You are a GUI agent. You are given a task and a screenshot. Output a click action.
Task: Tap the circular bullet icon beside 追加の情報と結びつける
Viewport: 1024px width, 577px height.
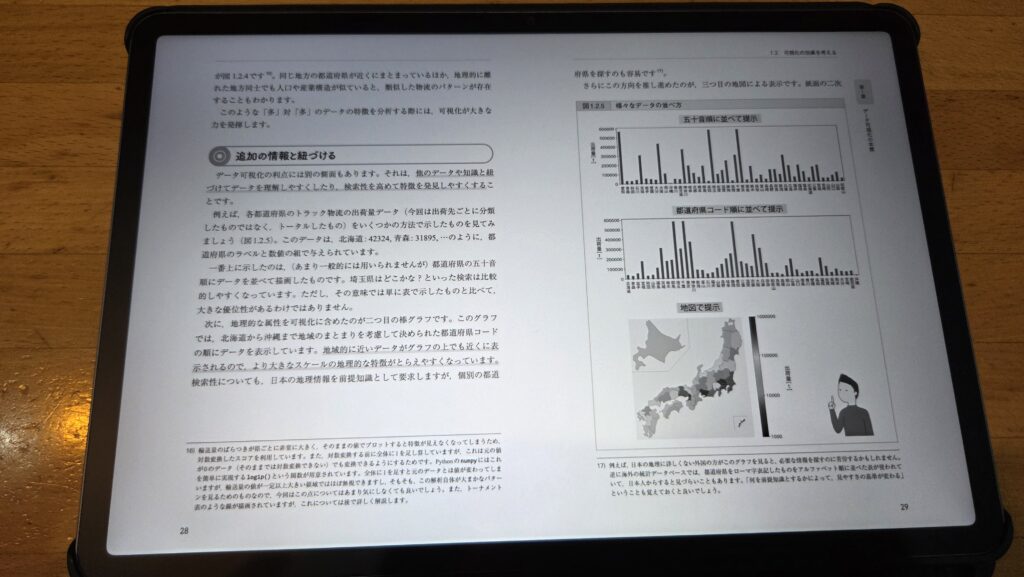pos(218,156)
